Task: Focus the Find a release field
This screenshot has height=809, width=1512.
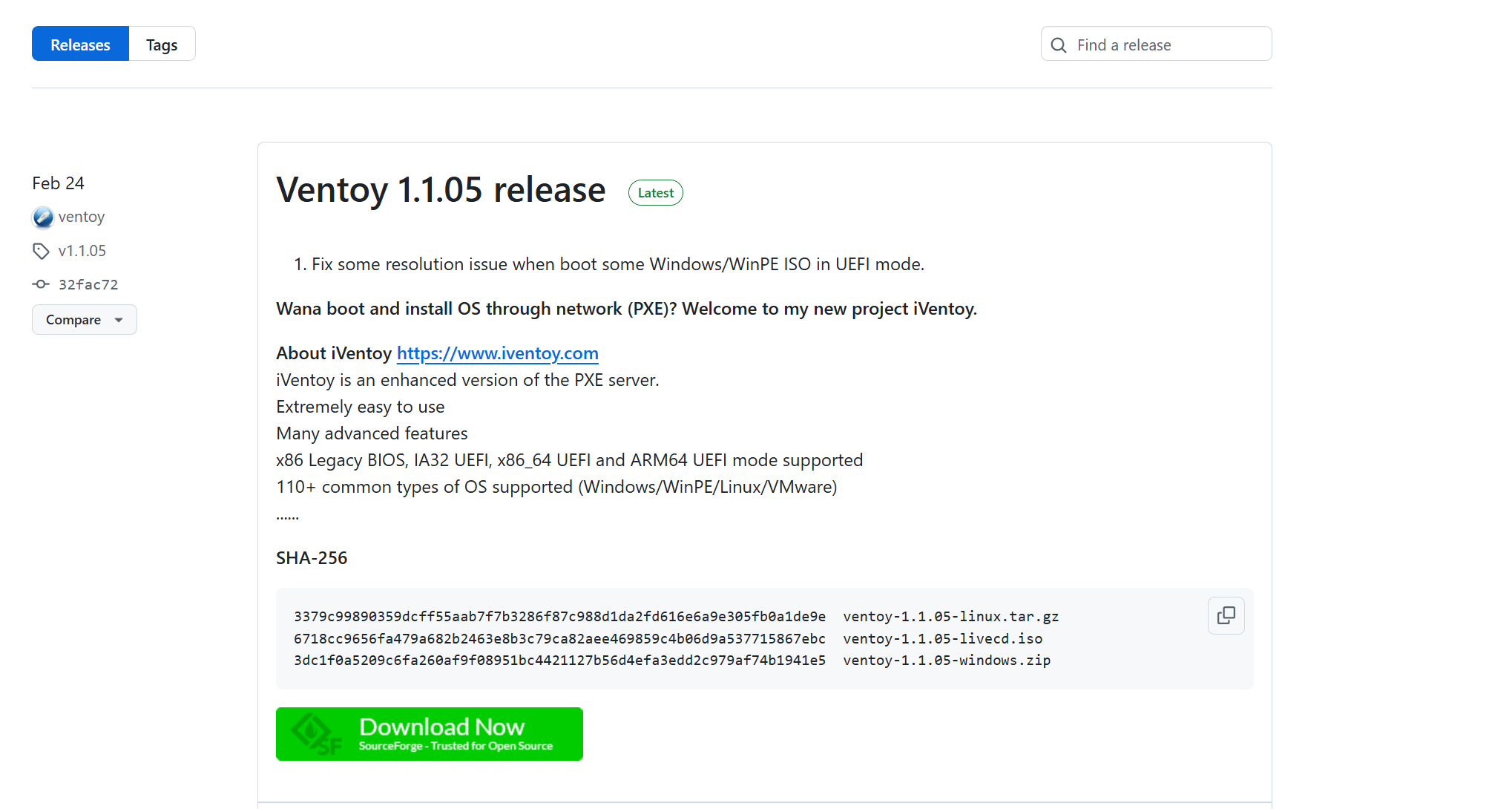Action: pos(1168,45)
